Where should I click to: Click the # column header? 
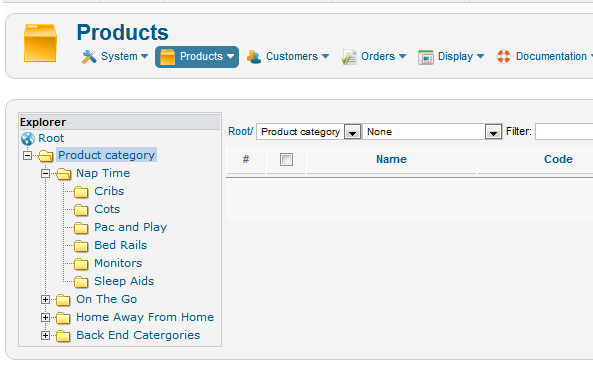(246, 159)
